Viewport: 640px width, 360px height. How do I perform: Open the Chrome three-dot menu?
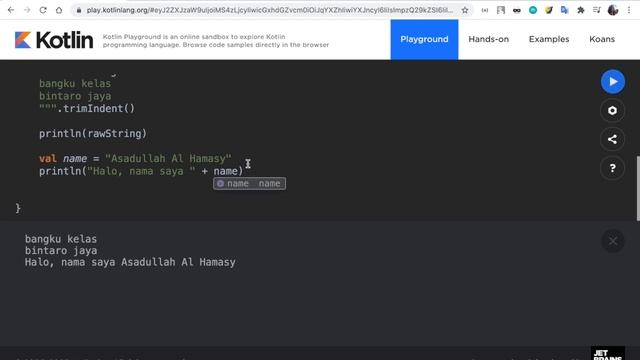tap(629, 10)
